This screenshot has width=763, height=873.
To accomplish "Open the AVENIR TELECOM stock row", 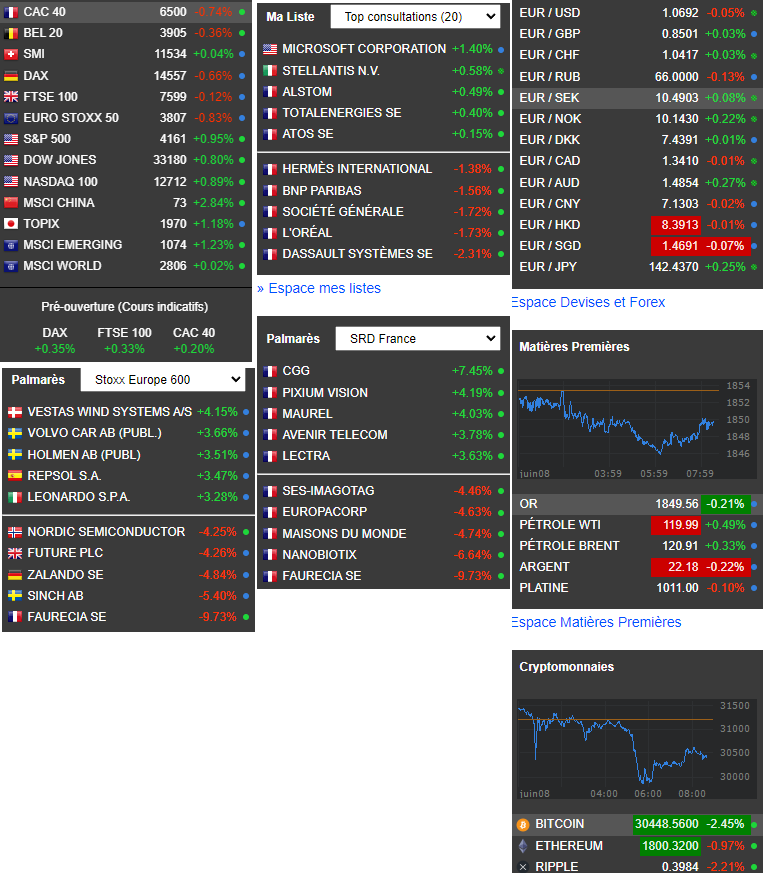I will pos(384,435).
